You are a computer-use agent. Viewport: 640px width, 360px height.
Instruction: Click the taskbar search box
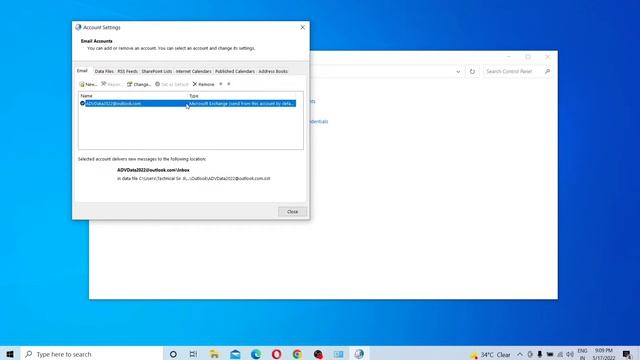[92, 354]
